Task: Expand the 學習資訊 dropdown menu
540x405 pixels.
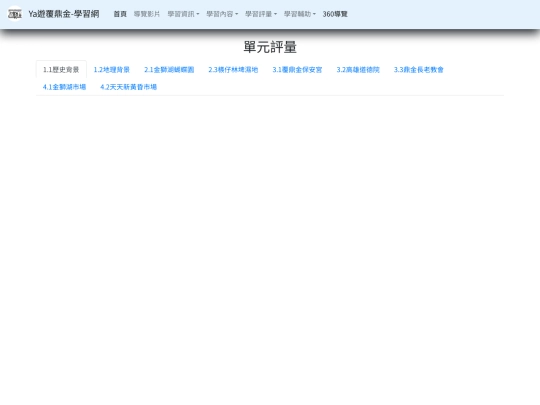Action: pos(183,14)
